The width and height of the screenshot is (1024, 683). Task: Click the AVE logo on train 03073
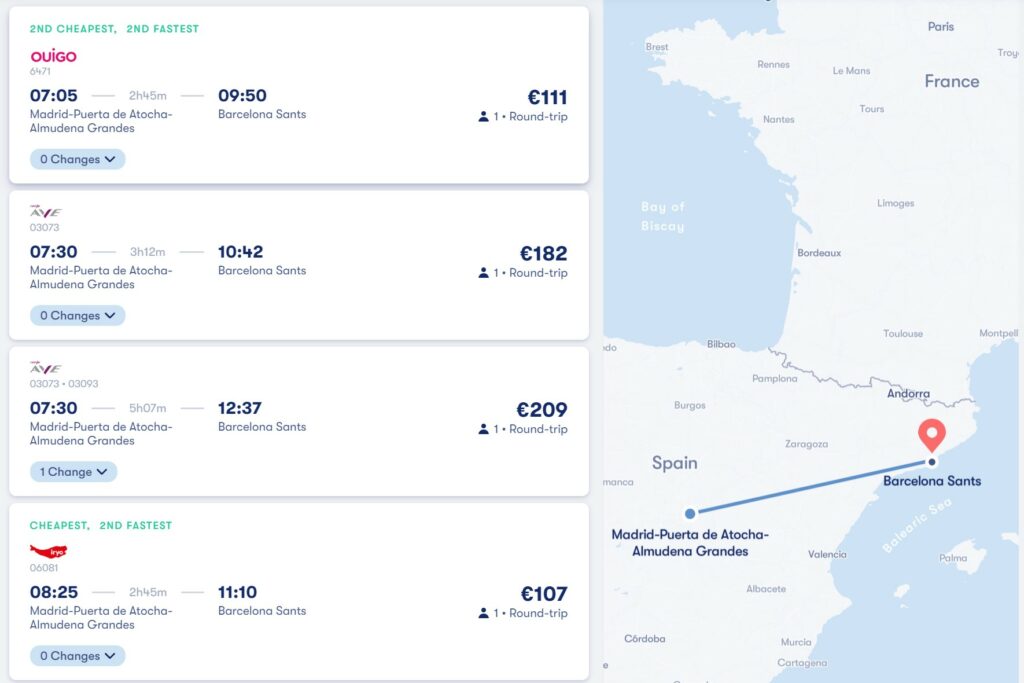[45, 212]
